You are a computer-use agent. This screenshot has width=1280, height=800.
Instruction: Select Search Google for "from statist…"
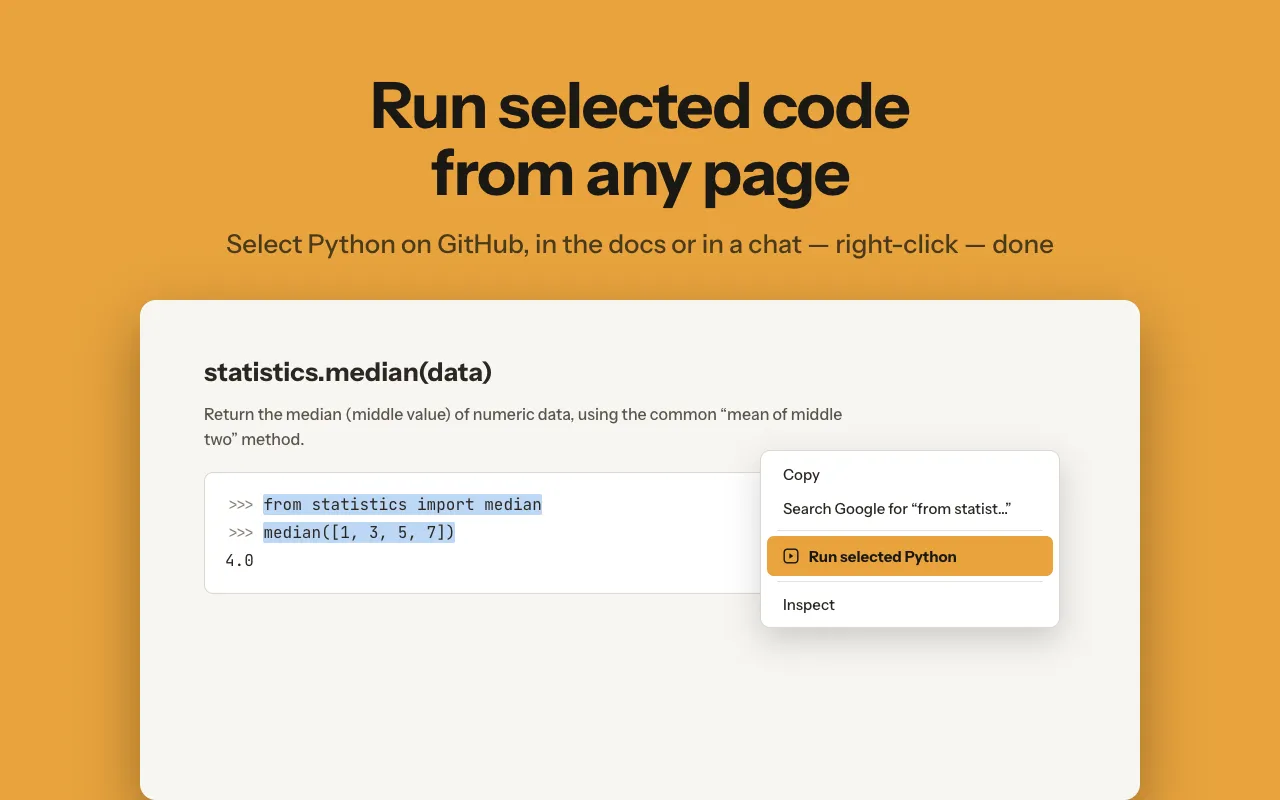(910, 509)
